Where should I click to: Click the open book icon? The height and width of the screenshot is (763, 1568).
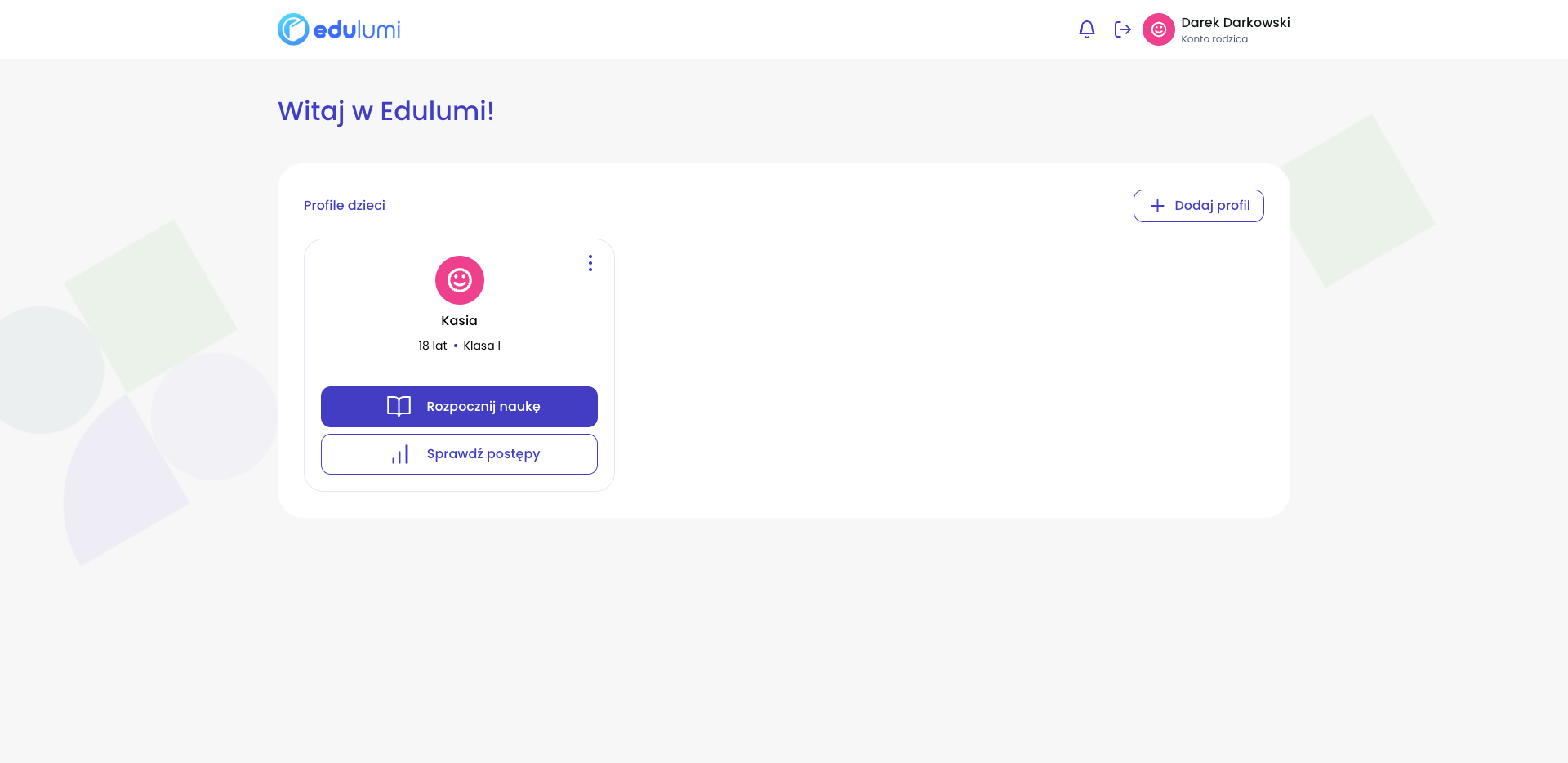tap(399, 407)
